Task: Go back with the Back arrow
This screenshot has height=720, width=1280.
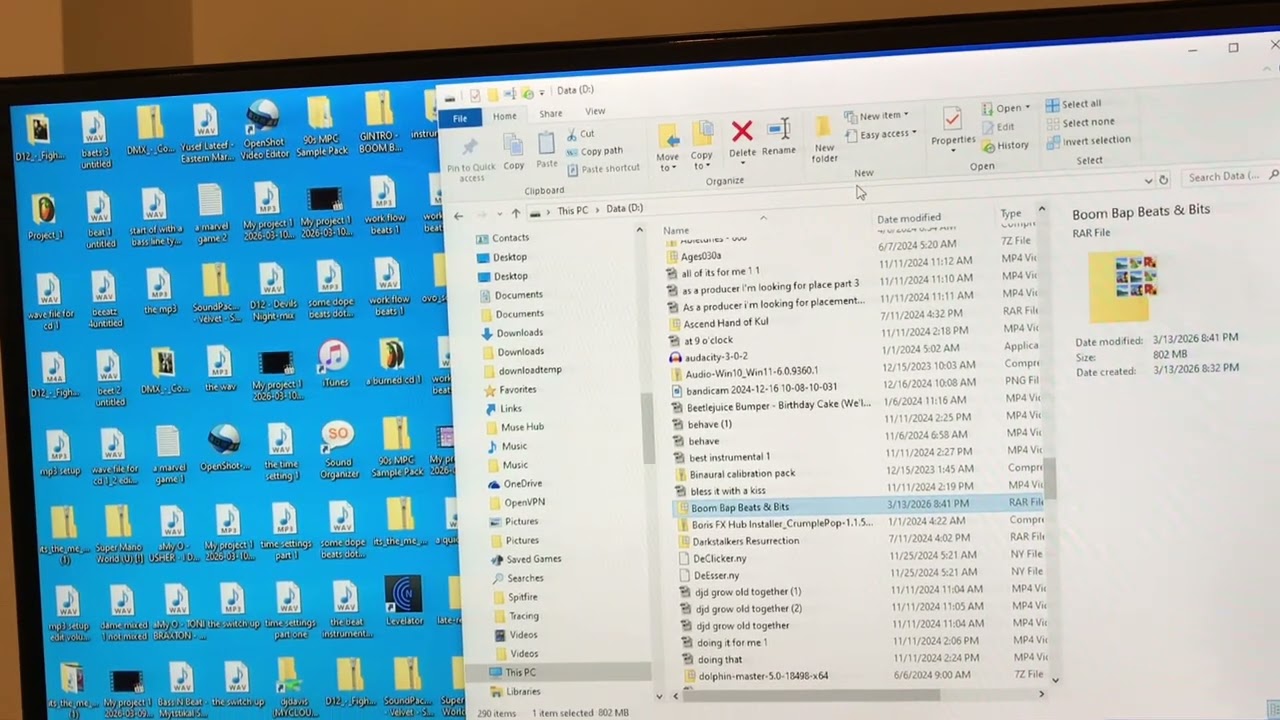Action: click(458, 216)
